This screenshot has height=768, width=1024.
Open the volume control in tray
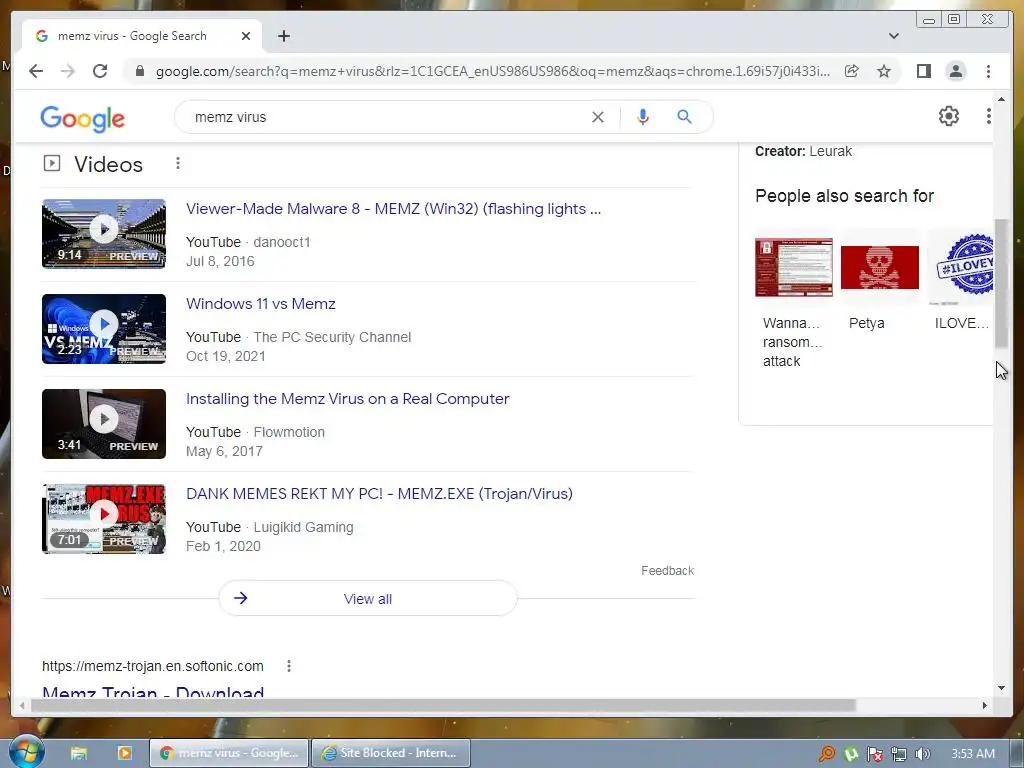(923, 754)
